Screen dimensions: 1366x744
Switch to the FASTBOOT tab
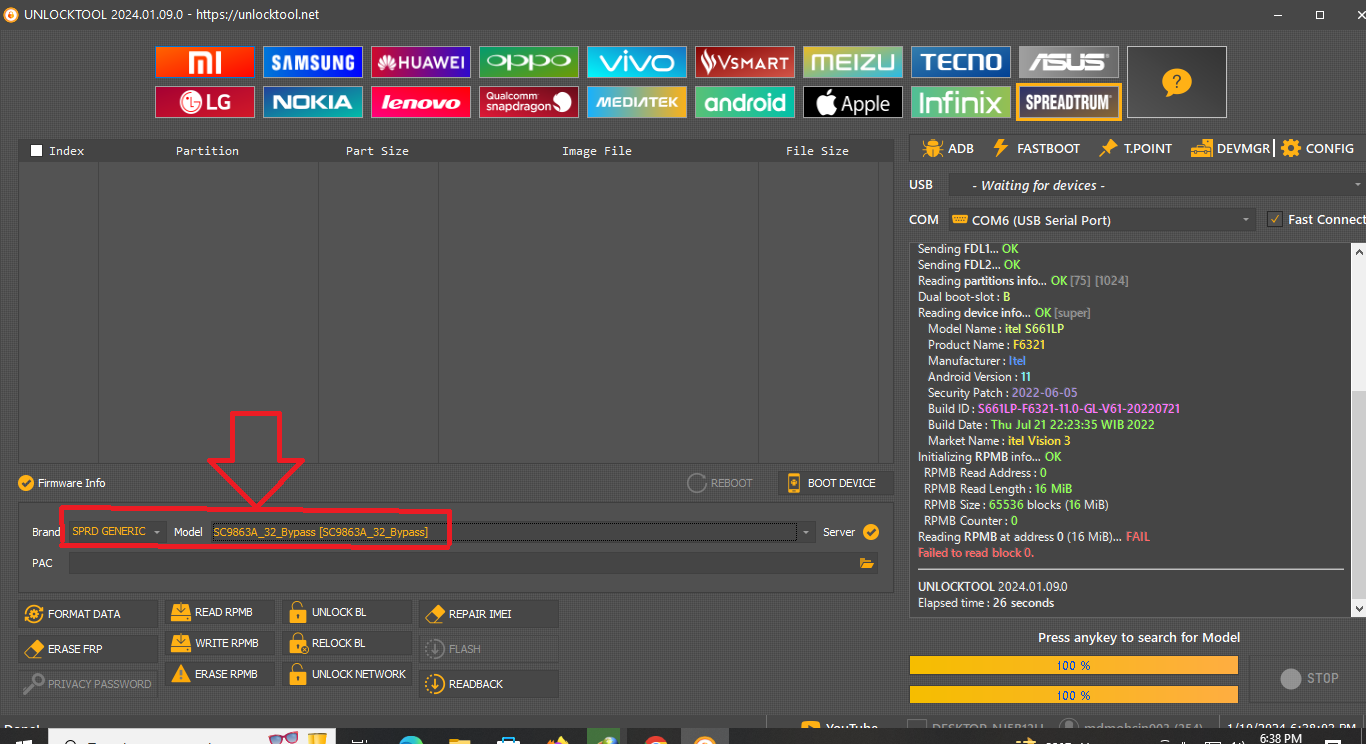click(x=1036, y=148)
